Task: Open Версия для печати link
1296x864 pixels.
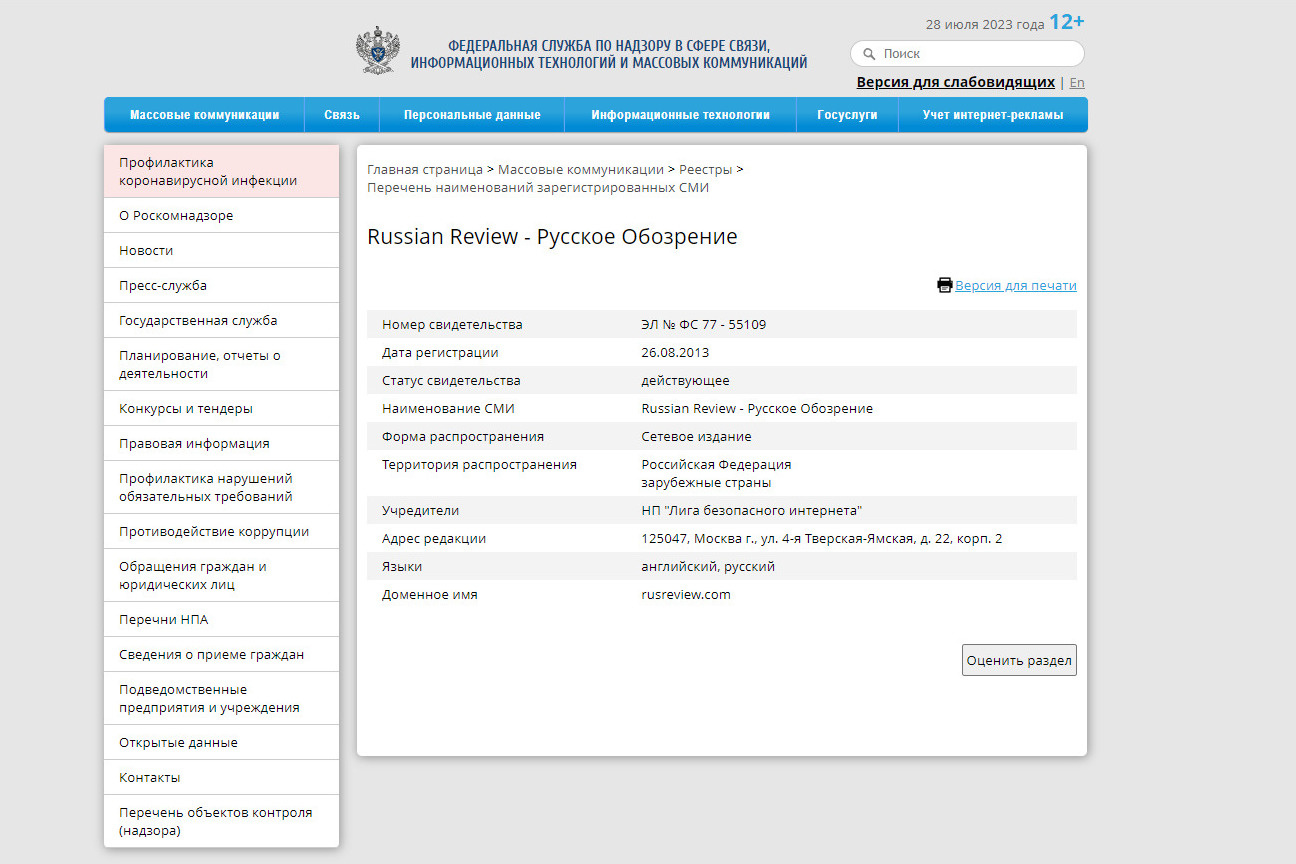Action: point(1016,285)
